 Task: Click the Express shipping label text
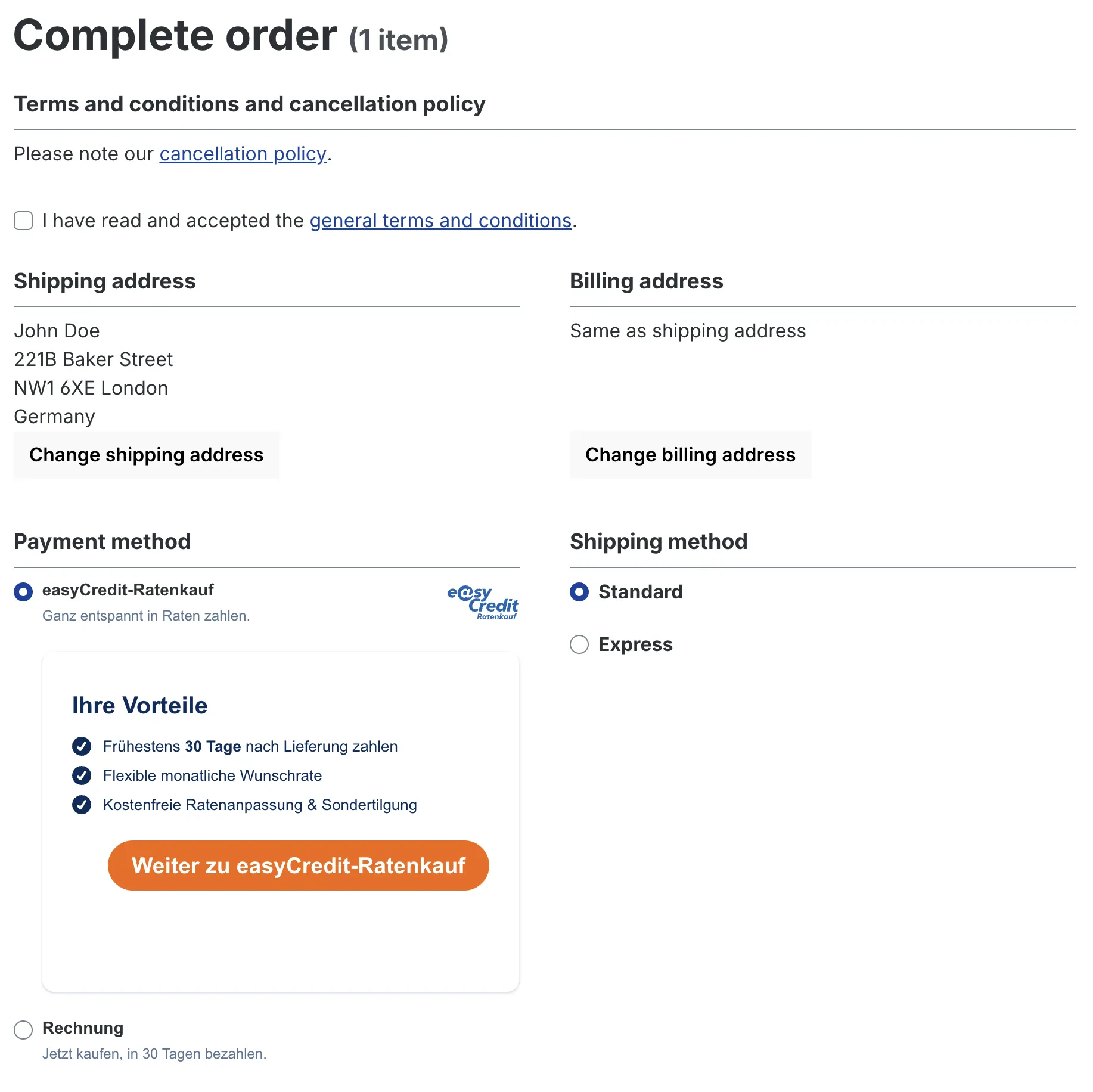point(635,644)
